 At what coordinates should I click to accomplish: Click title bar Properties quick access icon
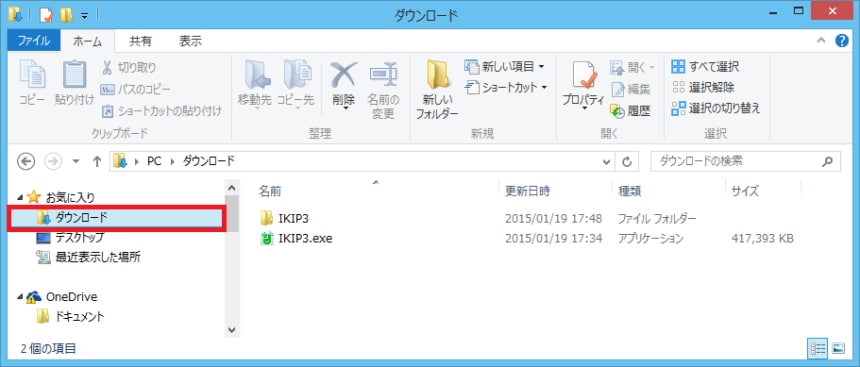(x=47, y=15)
